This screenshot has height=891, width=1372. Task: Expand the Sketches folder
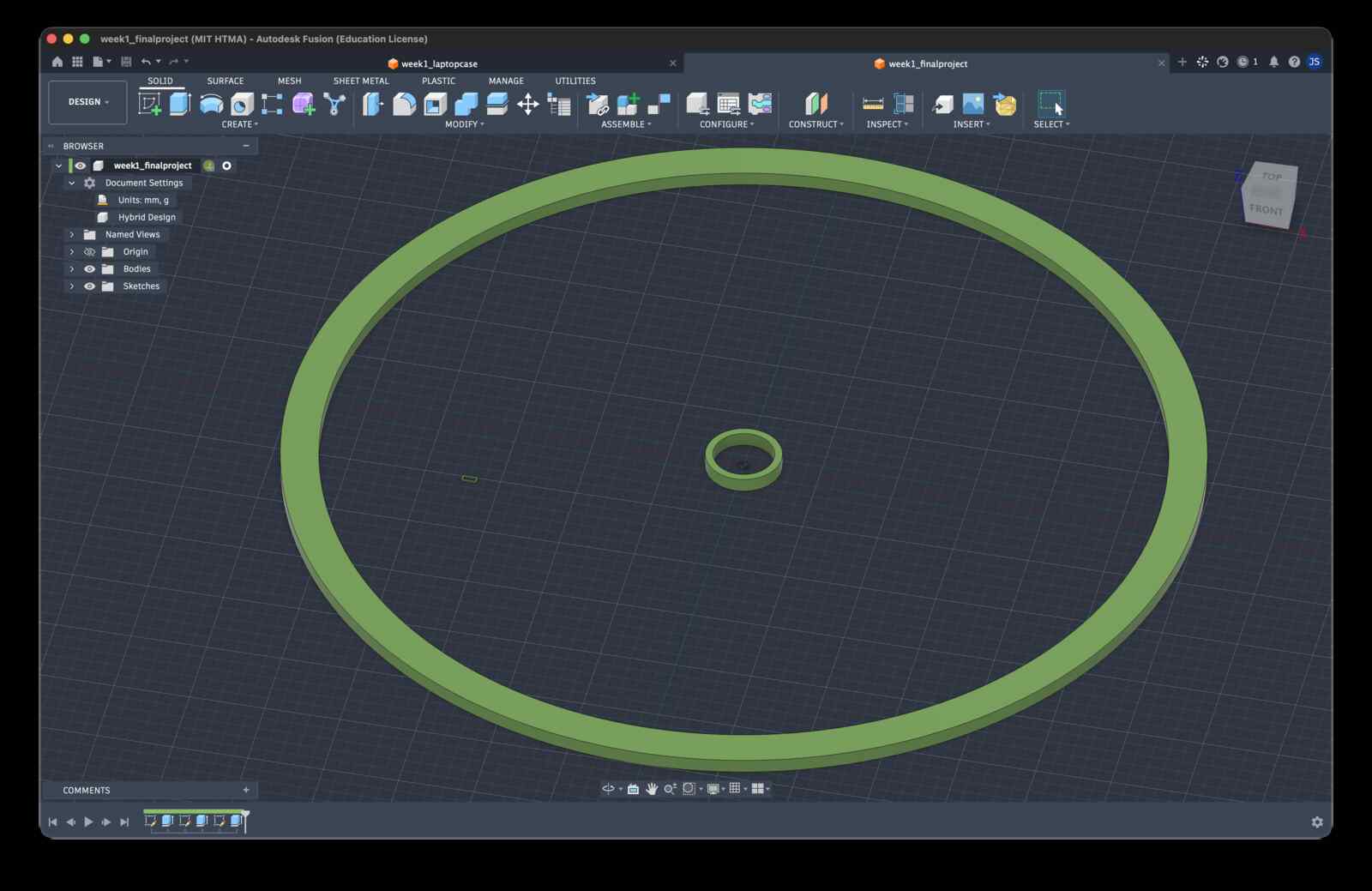(x=72, y=286)
